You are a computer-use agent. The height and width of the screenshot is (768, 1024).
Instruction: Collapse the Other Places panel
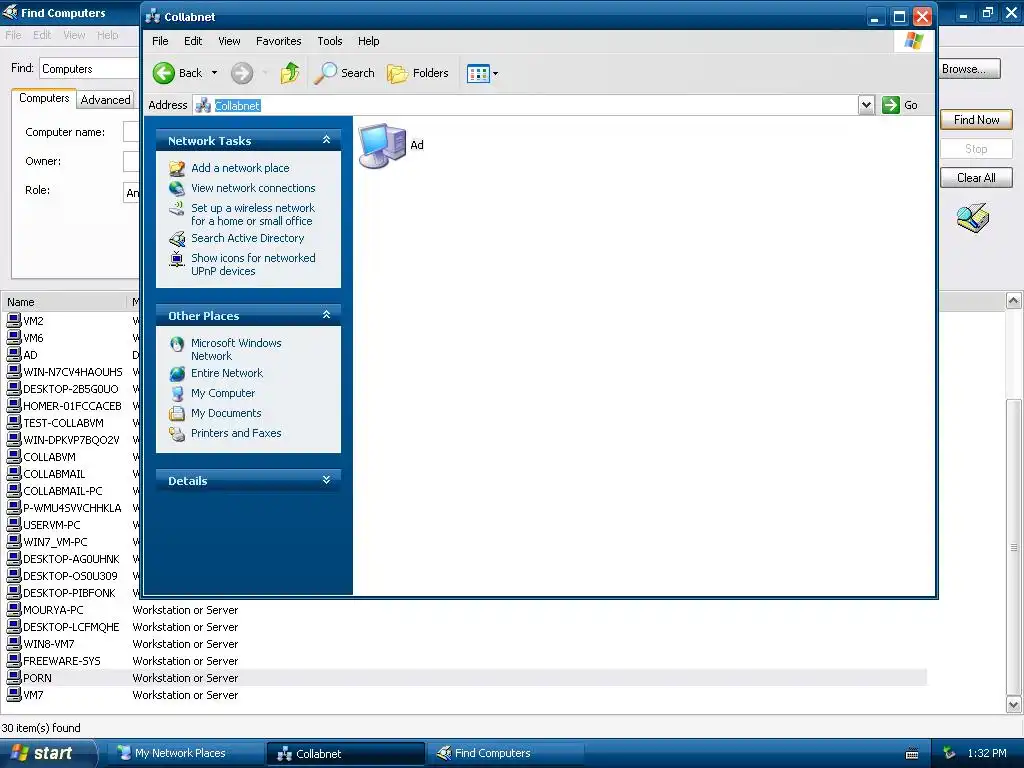coord(327,315)
